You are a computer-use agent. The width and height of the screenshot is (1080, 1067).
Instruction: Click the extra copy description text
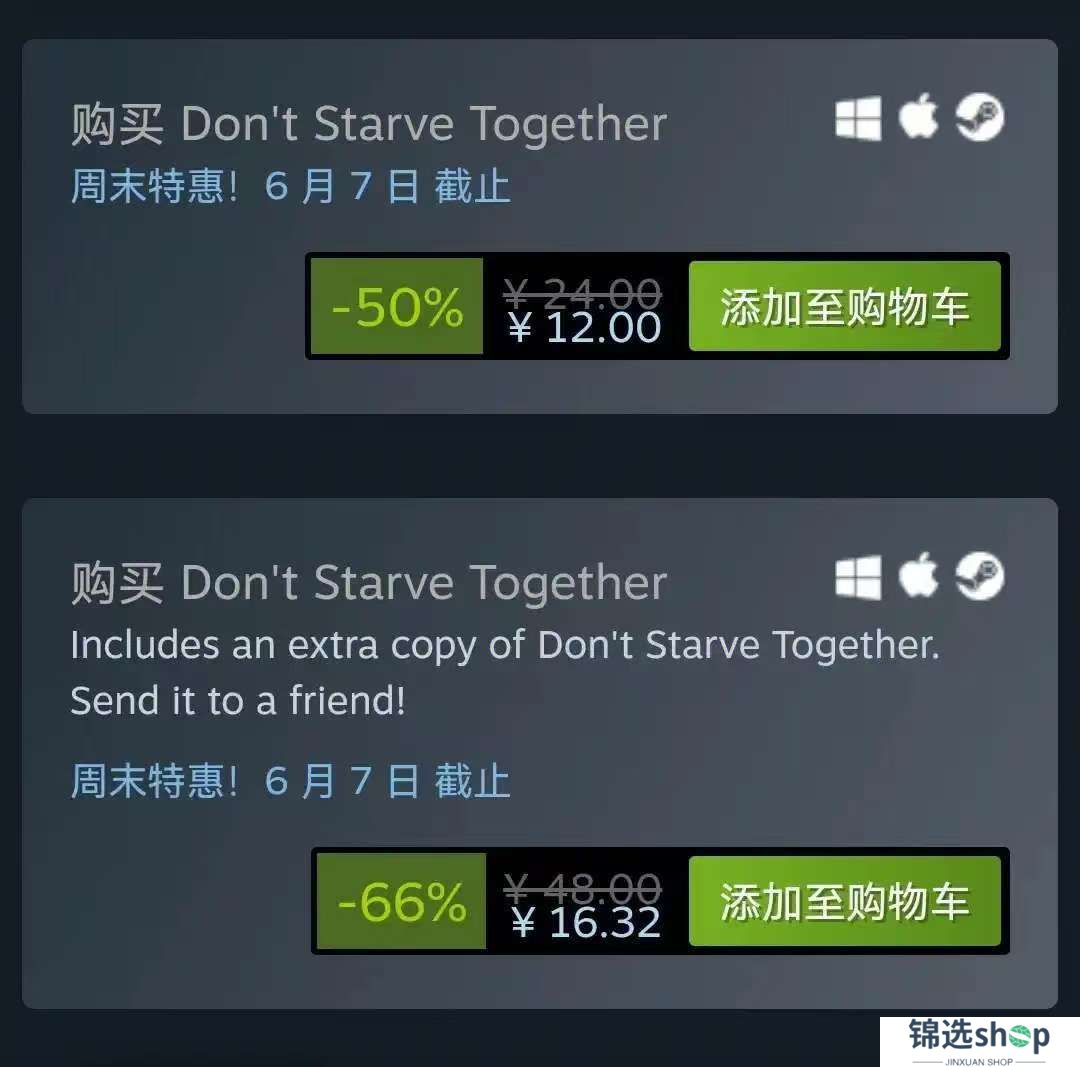(505, 673)
